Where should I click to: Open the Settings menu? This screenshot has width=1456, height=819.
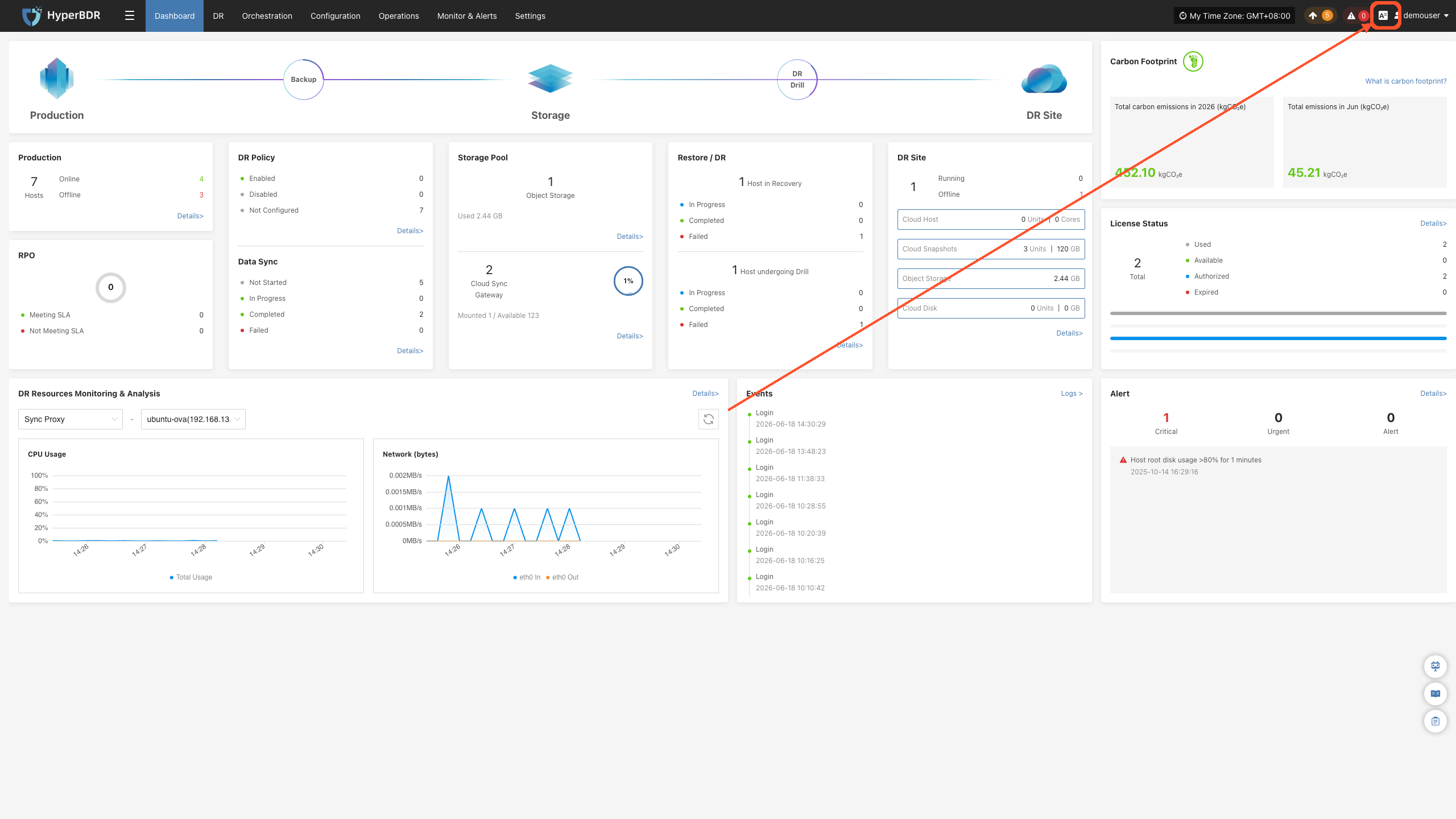[530, 16]
